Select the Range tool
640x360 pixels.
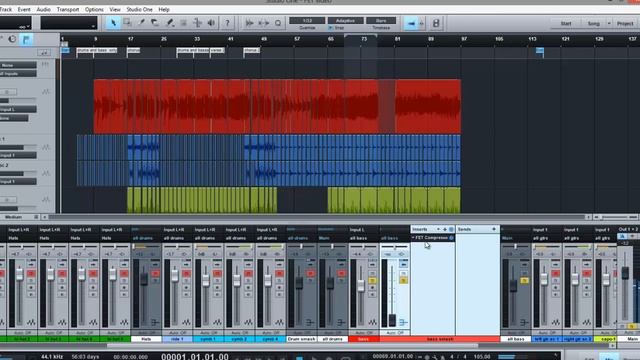click(127, 23)
